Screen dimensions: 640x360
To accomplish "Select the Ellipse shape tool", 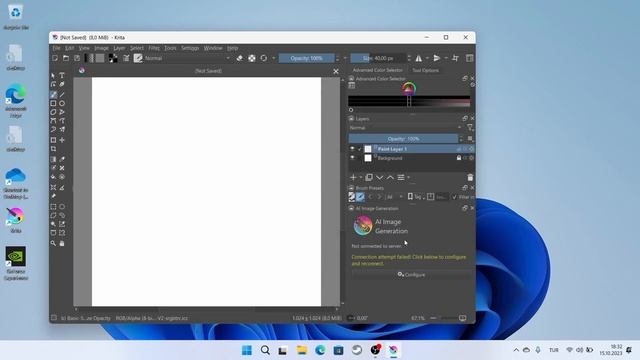I will point(62,103).
